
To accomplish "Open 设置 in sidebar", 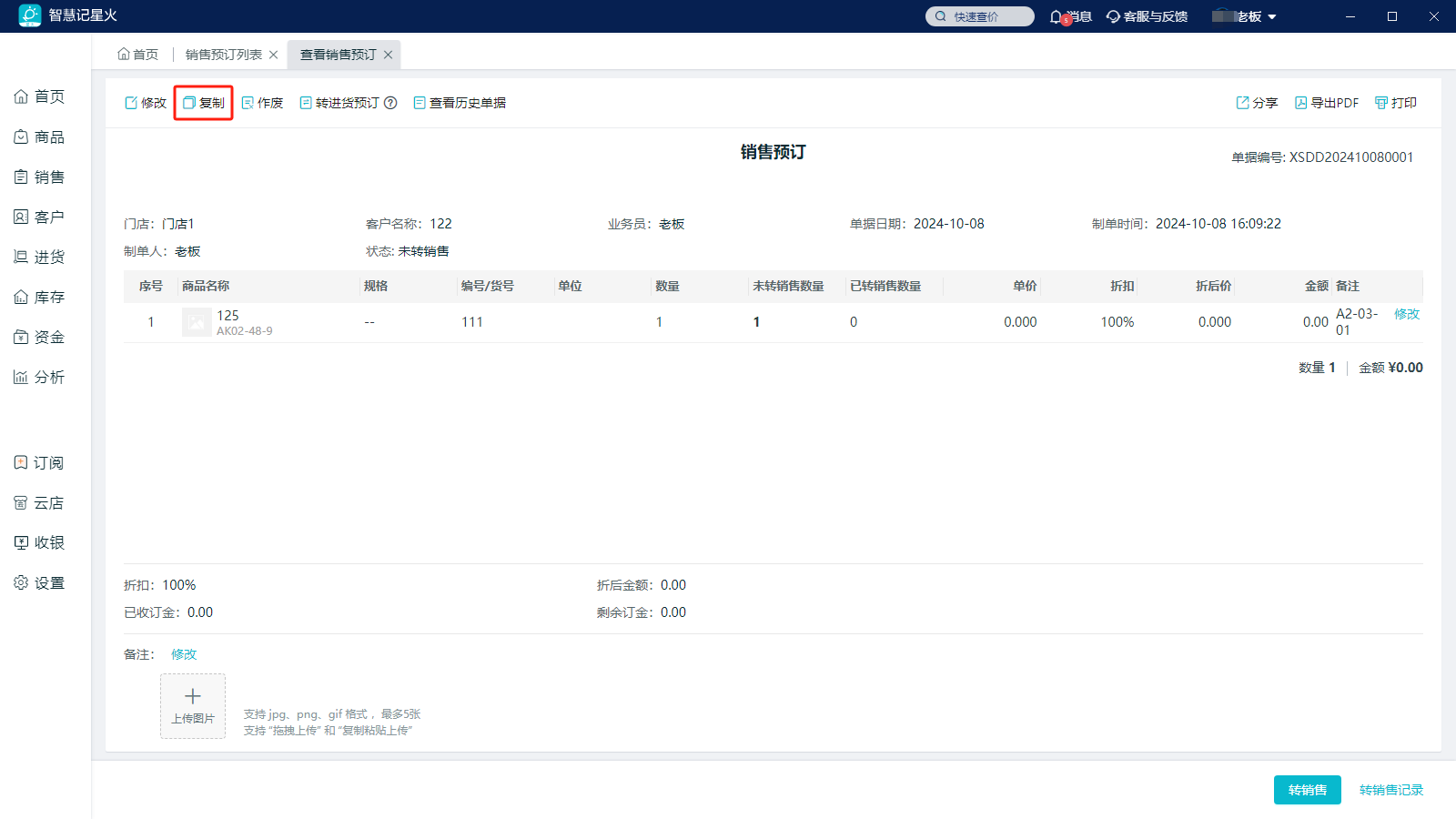I will 39,582.
